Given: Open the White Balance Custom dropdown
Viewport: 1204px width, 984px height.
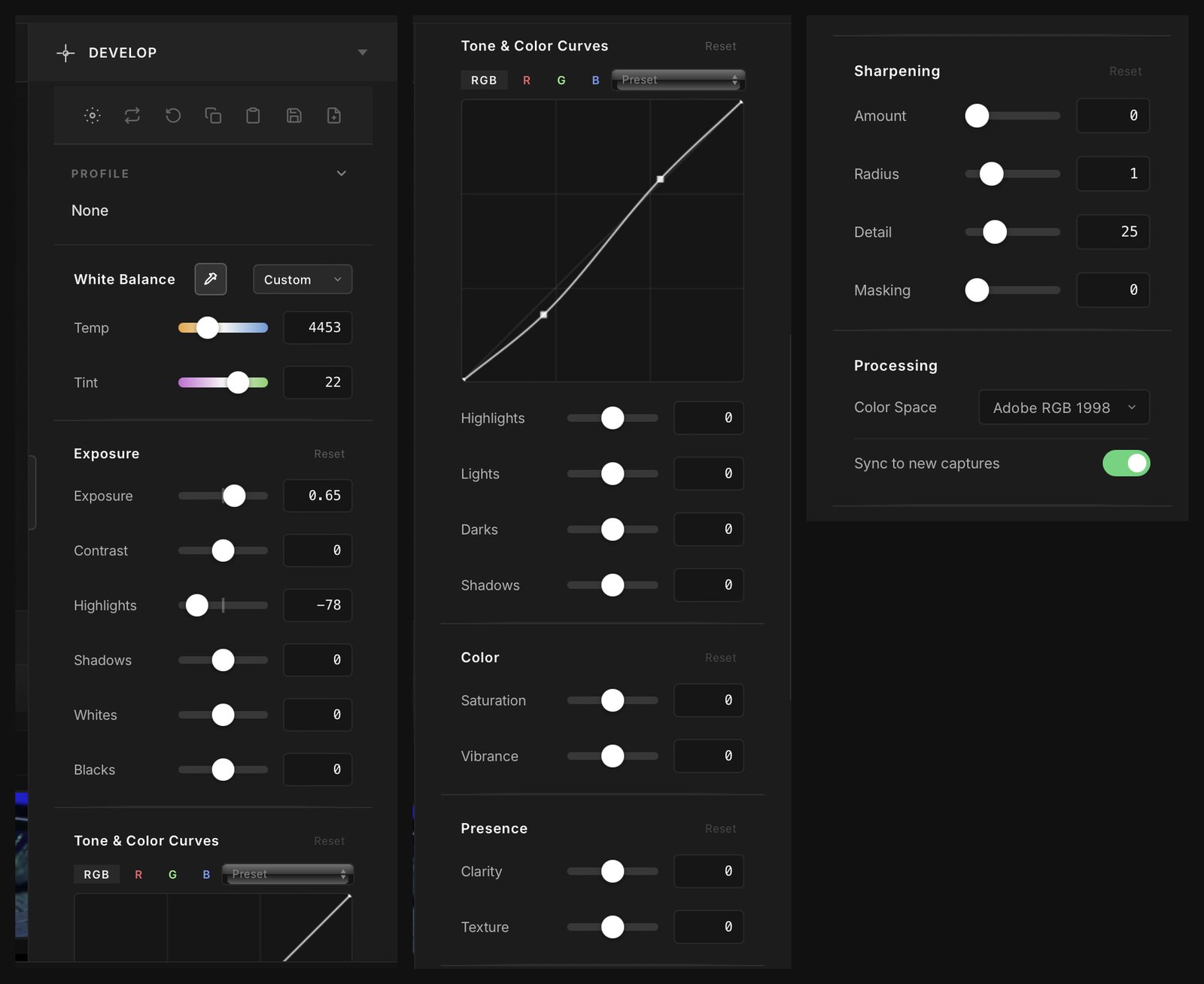Looking at the screenshot, I should [303, 279].
